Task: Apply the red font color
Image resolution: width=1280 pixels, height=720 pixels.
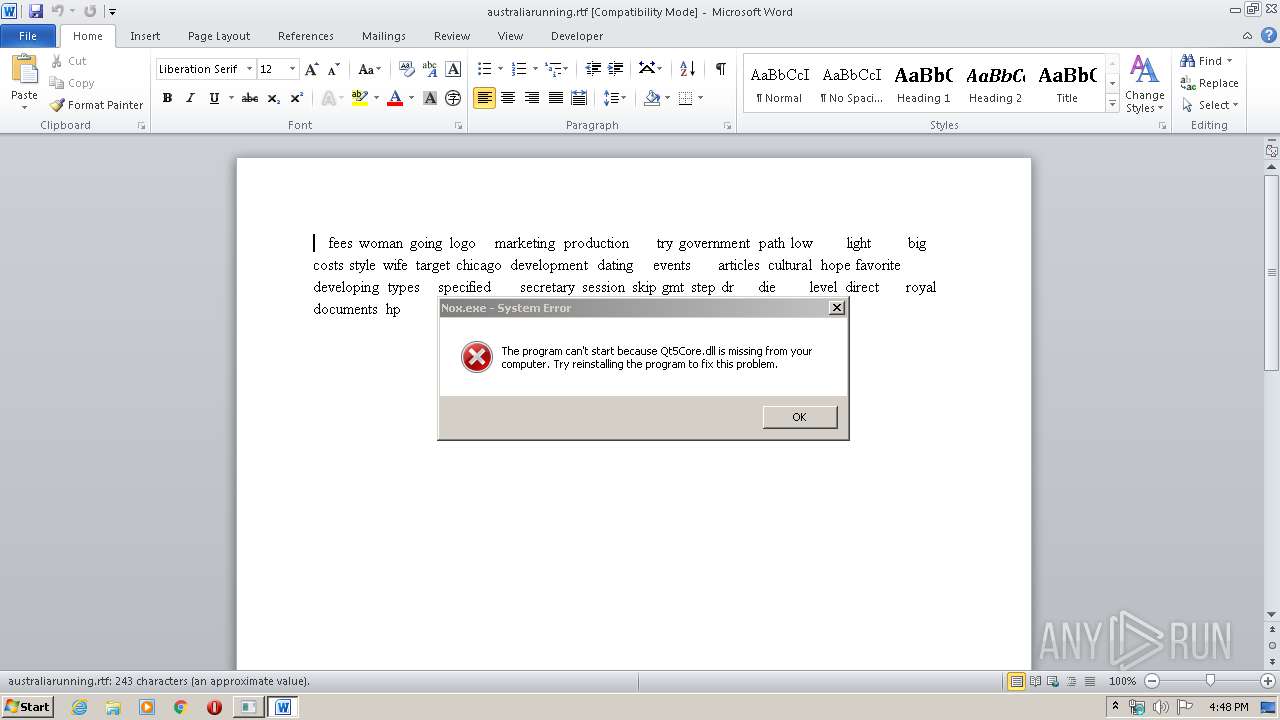Action: click(x=395, y=98)
